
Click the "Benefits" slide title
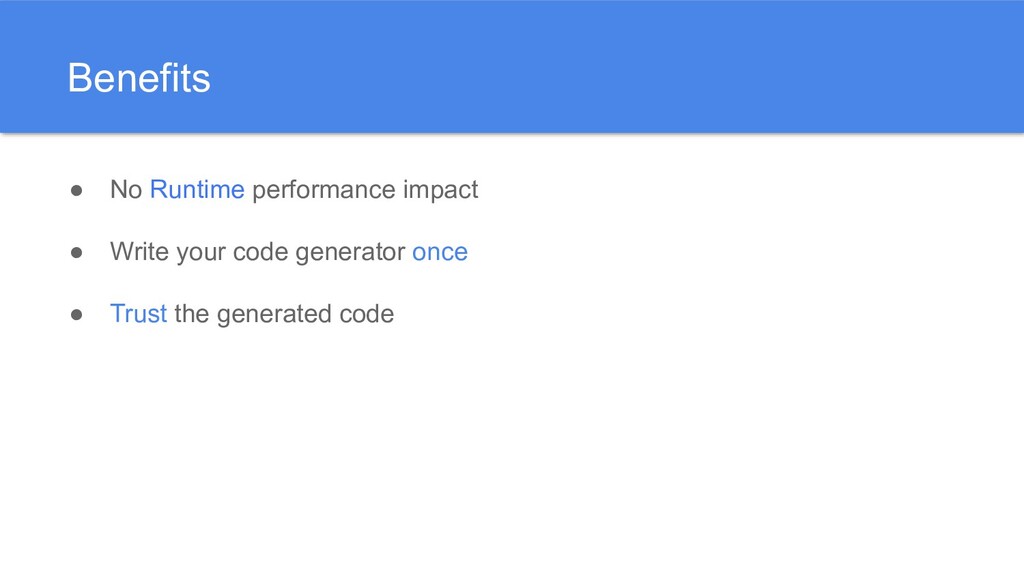[x=139, y=79]
